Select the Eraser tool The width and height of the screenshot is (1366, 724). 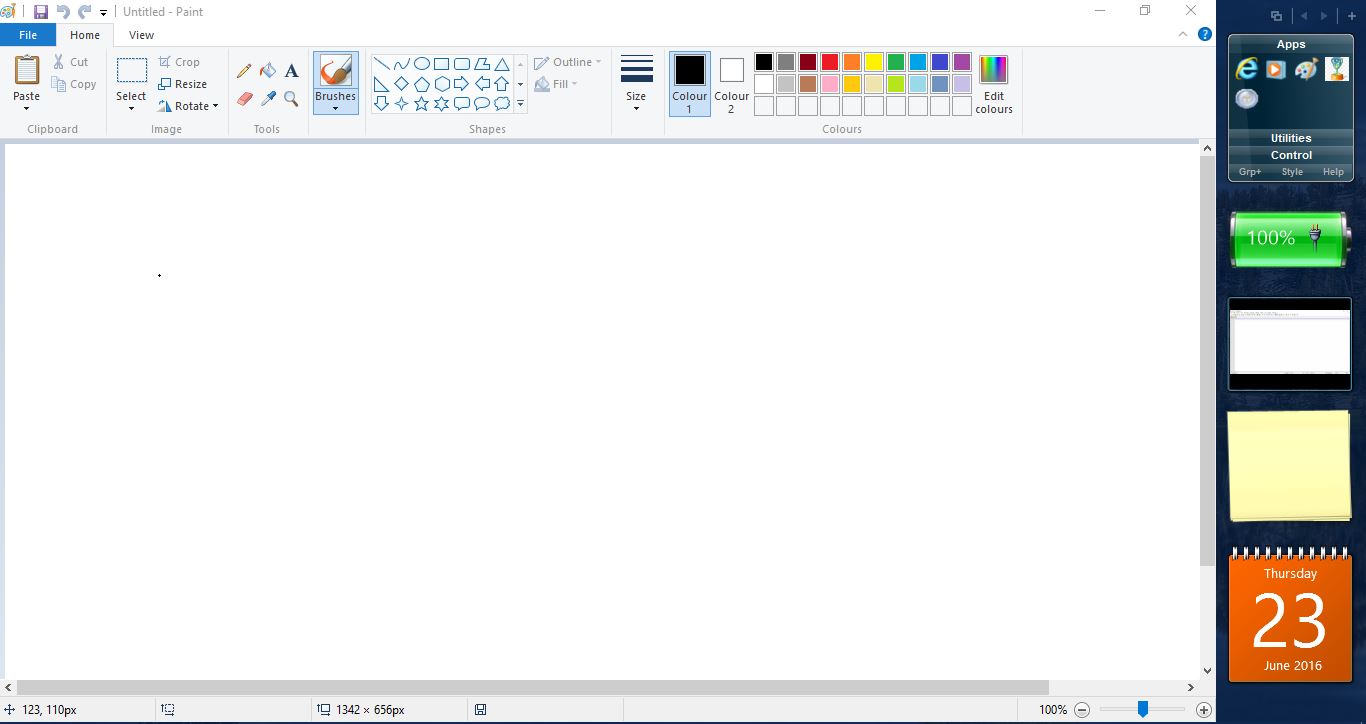244,99
